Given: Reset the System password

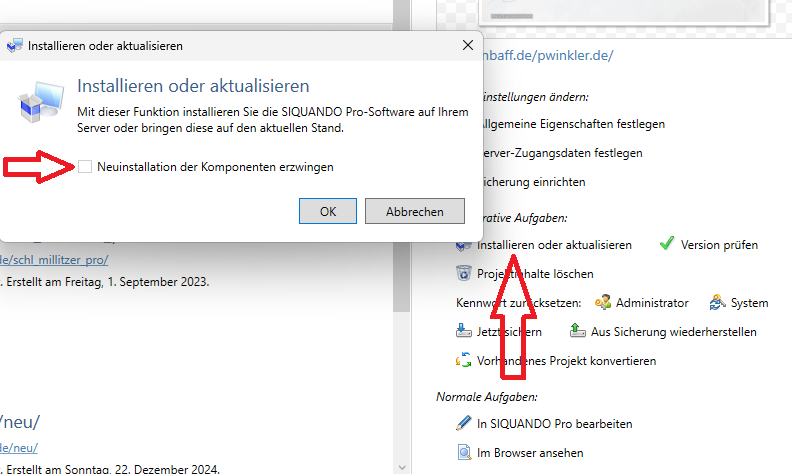Looking at the screenshot, I should [750, 303].
